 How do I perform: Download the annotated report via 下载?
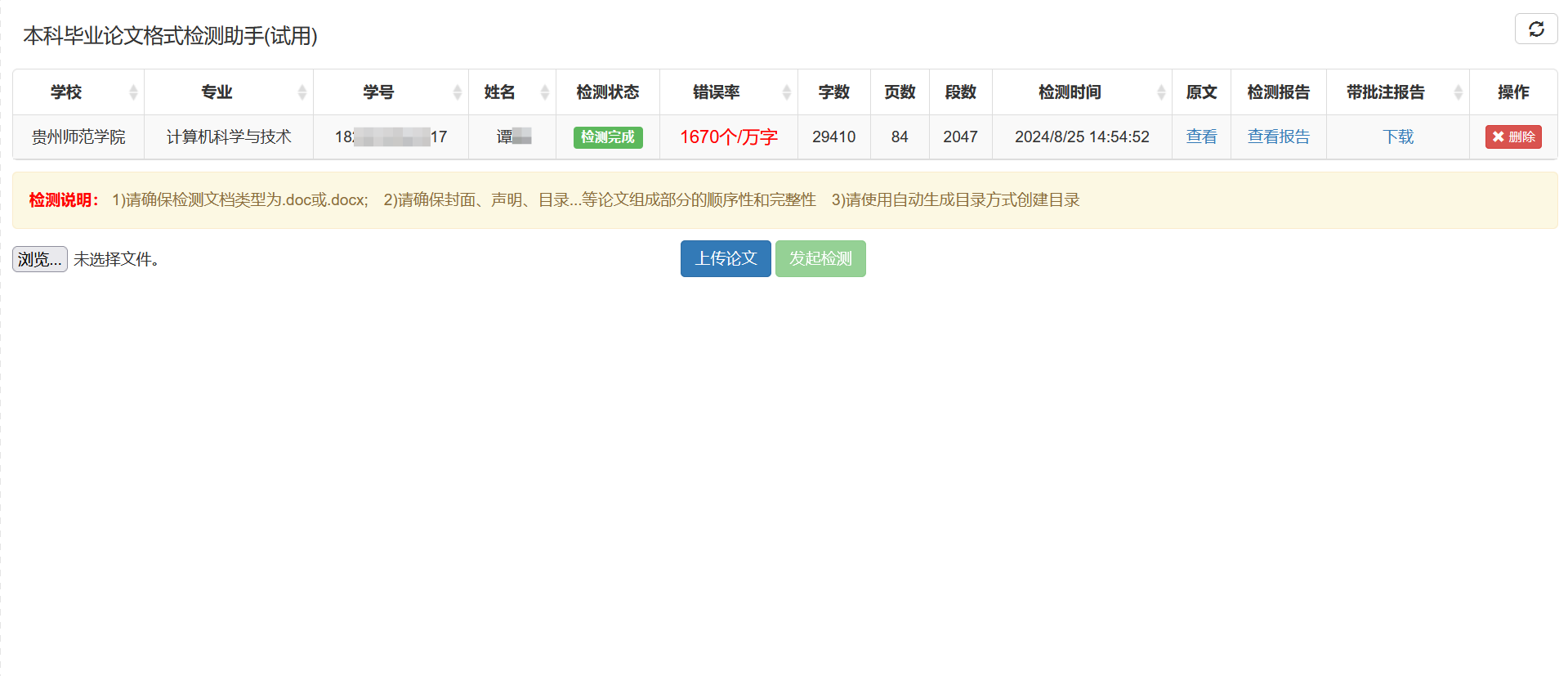point(1397,137)
